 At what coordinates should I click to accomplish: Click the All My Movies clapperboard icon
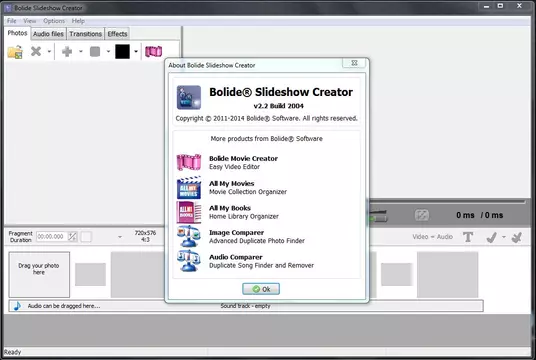(189, 187)
